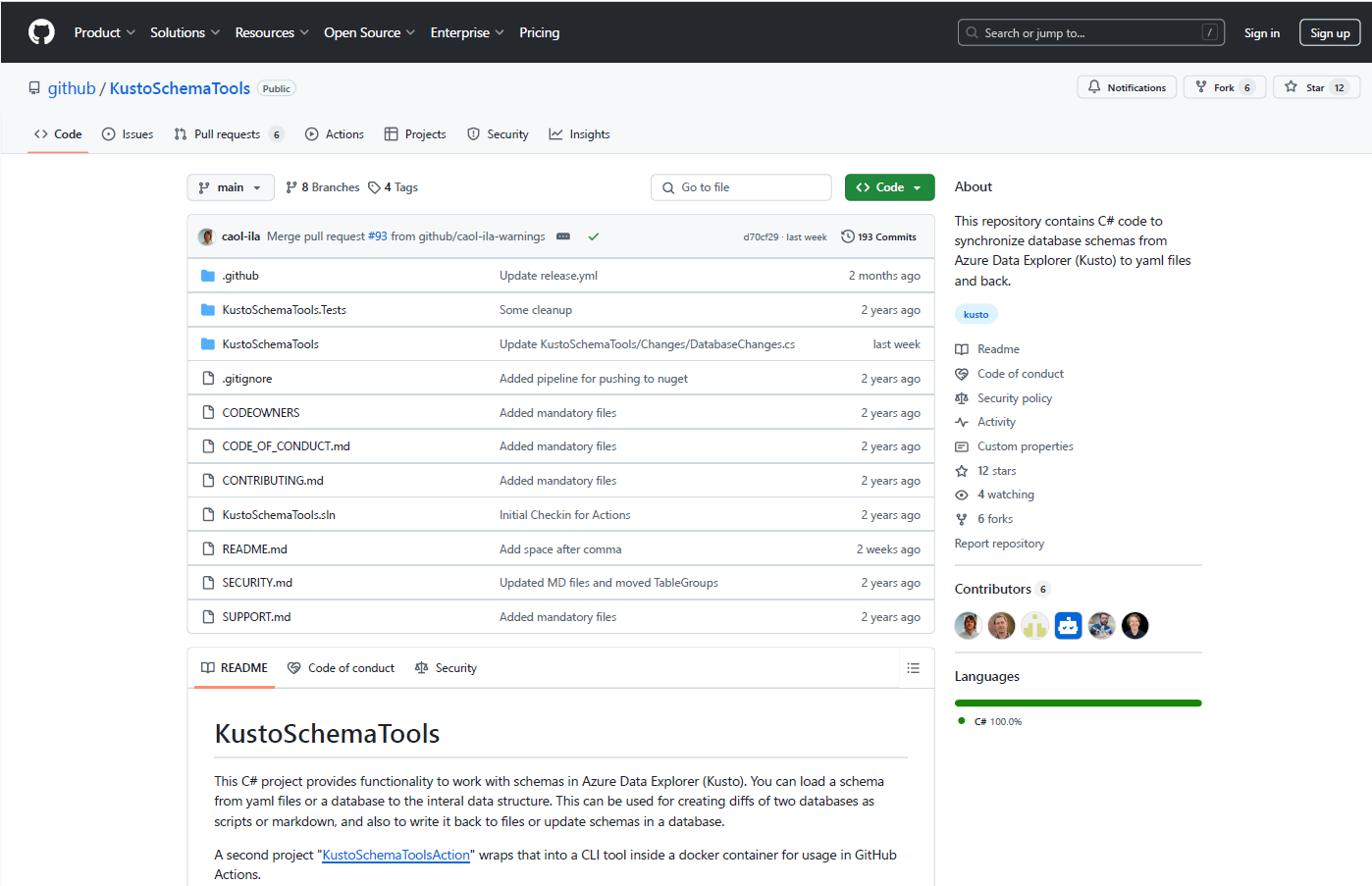Click the green commit status checkmark
Viewport: 1372px width, 886px height.
pos(594,236)
